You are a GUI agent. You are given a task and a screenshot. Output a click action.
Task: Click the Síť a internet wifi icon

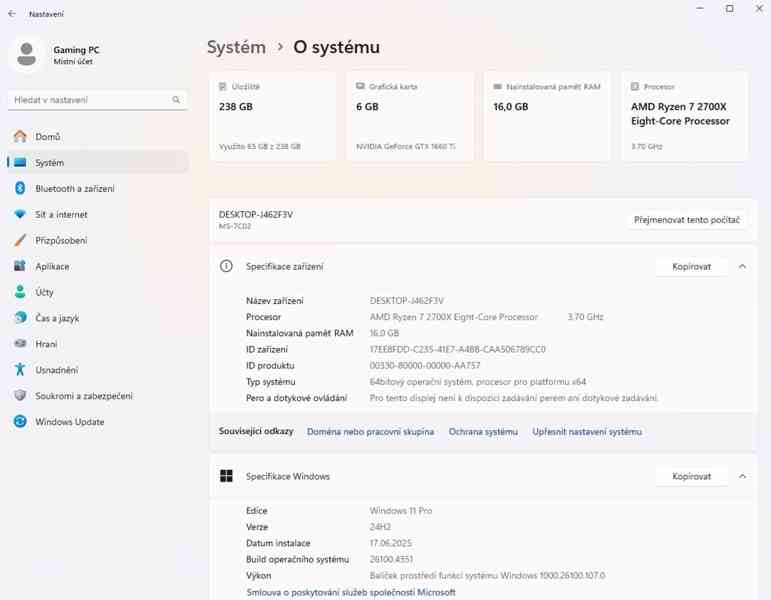click(20, 214)
